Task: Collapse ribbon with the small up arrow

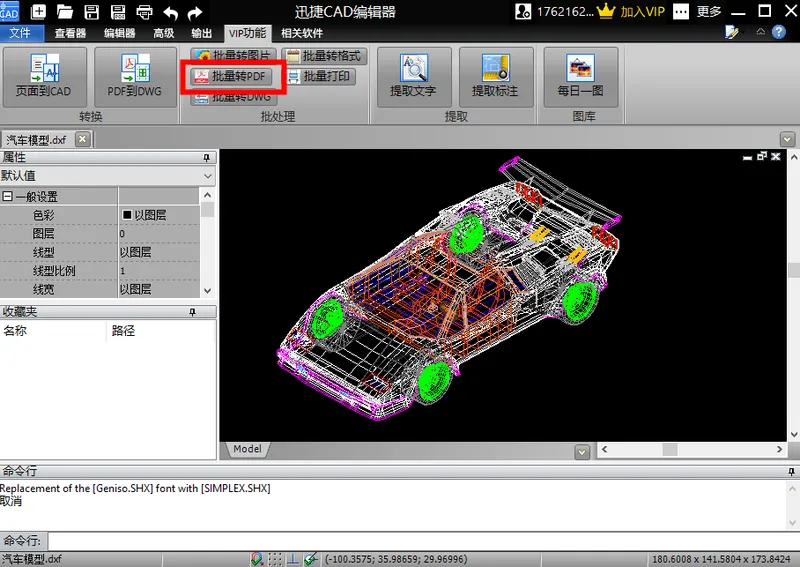Action: click(760, 32)
